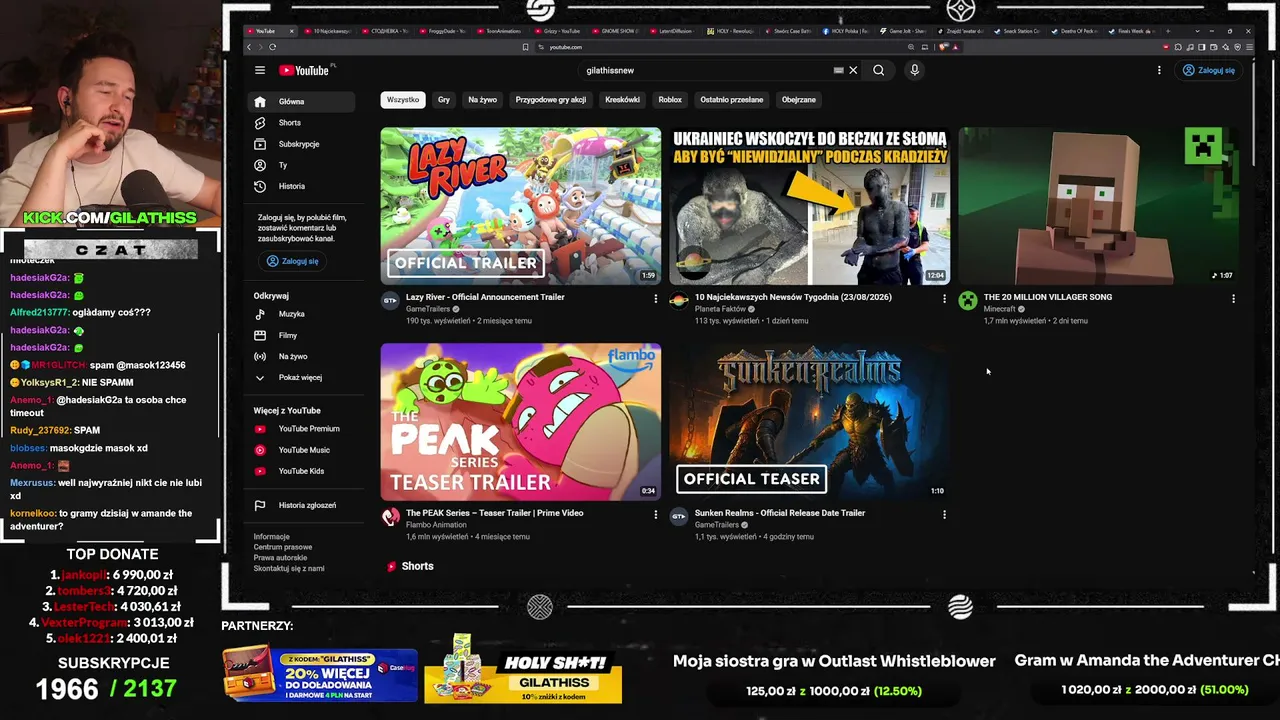The width and height of the screenshot is (1280, 720).
Task: Submit search with the magnifier icon
Action: point(878,70)
